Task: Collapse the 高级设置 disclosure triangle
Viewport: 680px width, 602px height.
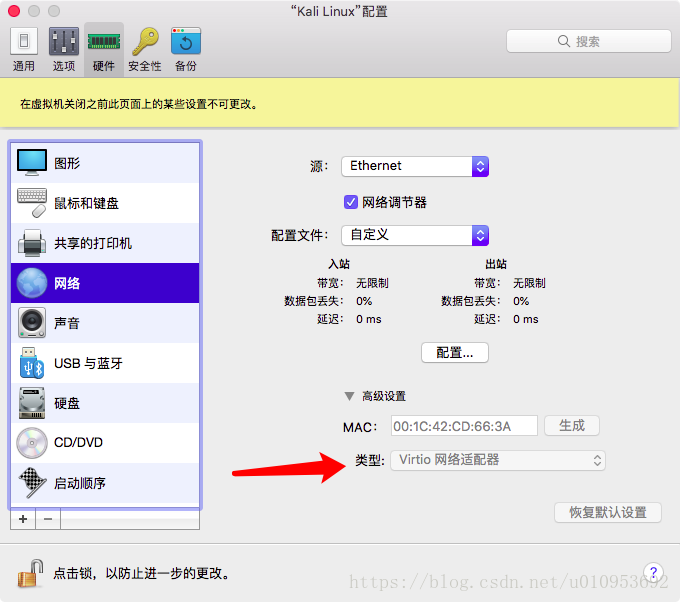Action: (x=349, y=396)
